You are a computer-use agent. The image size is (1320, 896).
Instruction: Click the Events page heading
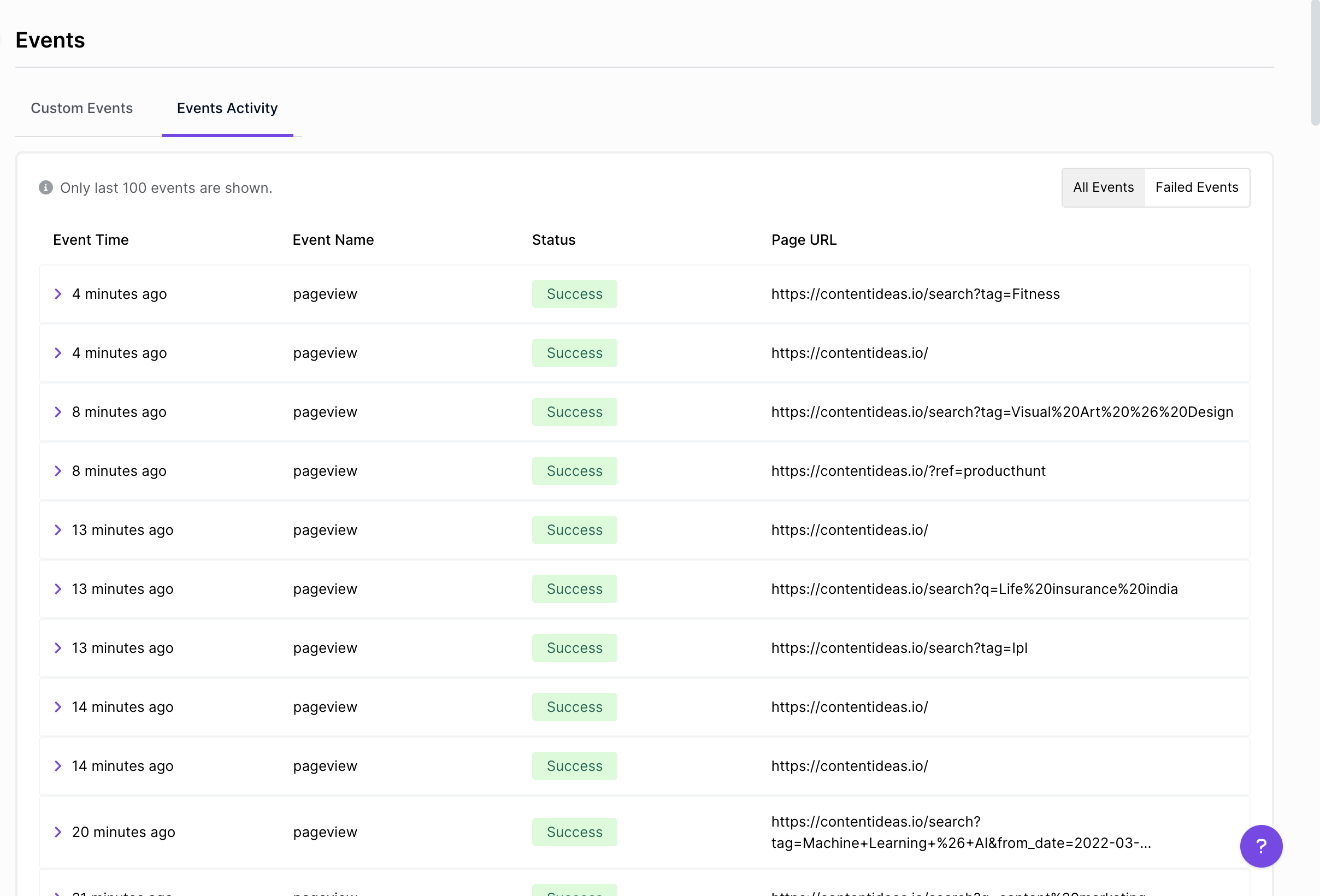pyautogui.click(x=50, y=40)
